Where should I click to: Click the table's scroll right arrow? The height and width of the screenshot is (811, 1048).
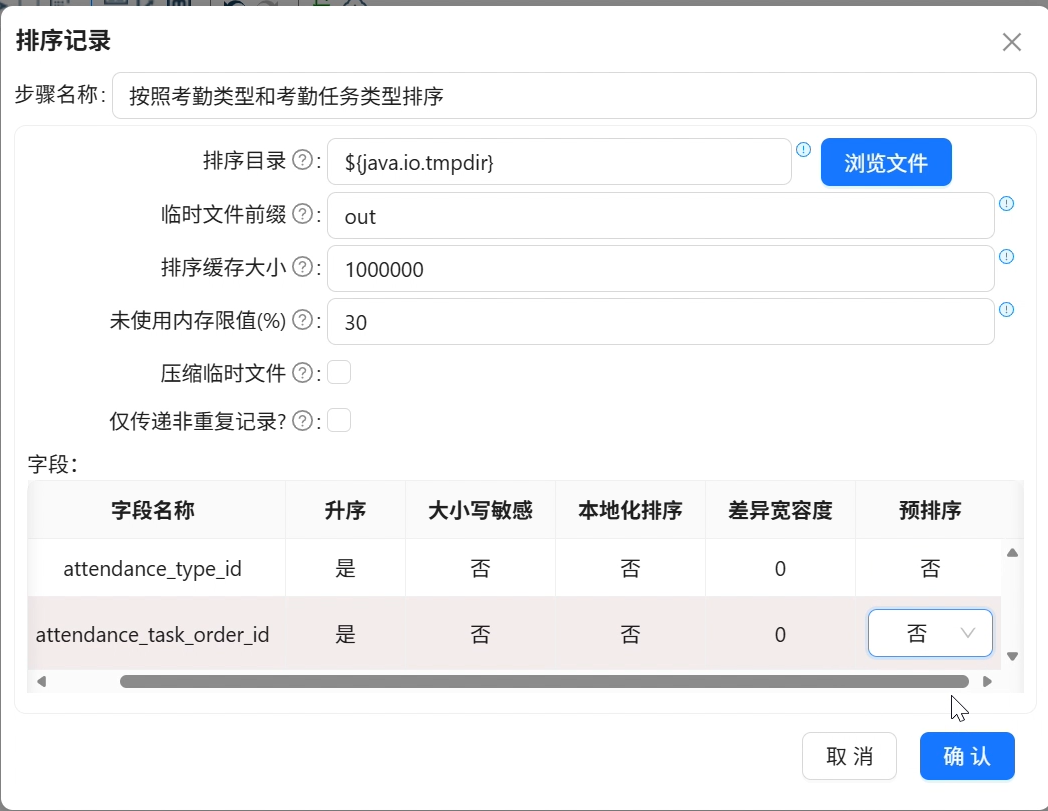987,681
